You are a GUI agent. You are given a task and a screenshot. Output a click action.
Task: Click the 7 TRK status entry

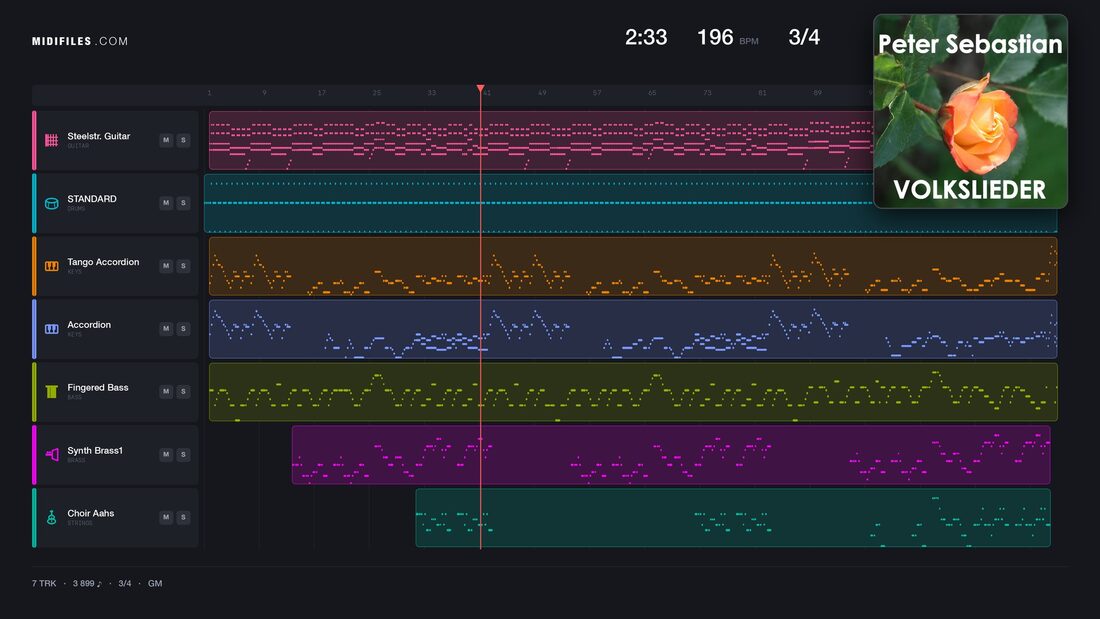(x=43, y=583)
